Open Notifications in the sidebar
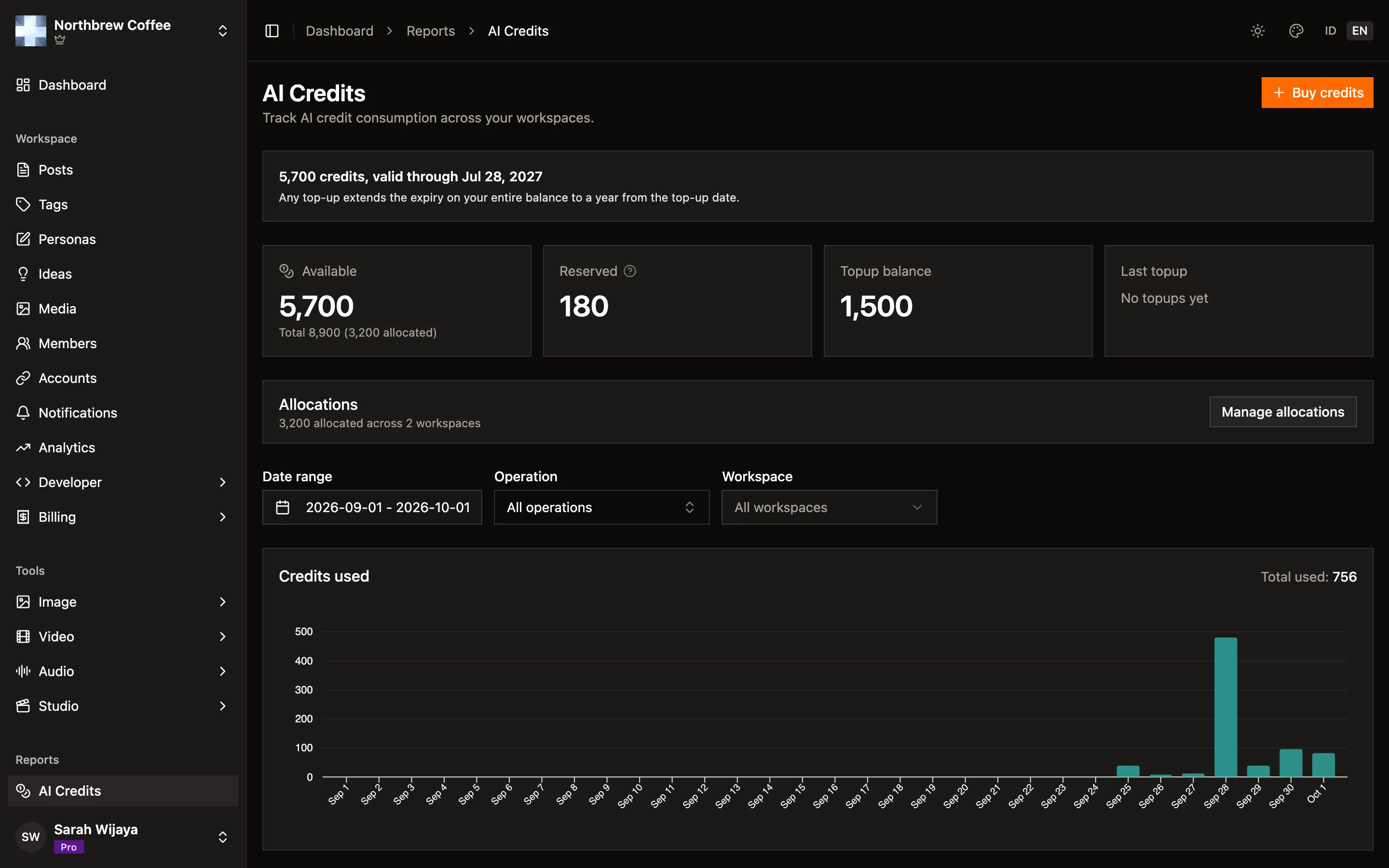This screenshot has width=1389, height=868. coord(123,413)
